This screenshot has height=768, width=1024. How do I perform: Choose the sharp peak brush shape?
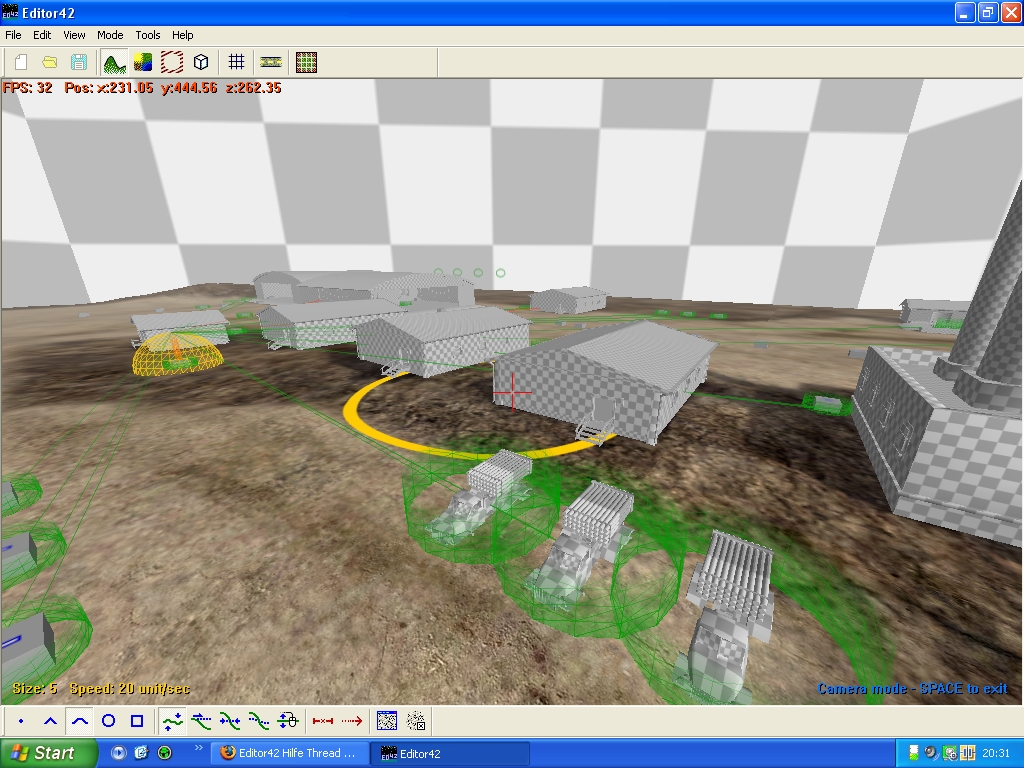[x=50, y=721]
